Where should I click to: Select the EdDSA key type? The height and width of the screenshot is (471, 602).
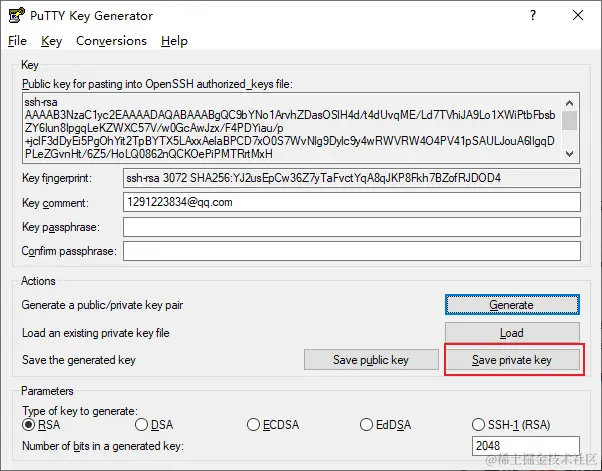pos(367,425)
